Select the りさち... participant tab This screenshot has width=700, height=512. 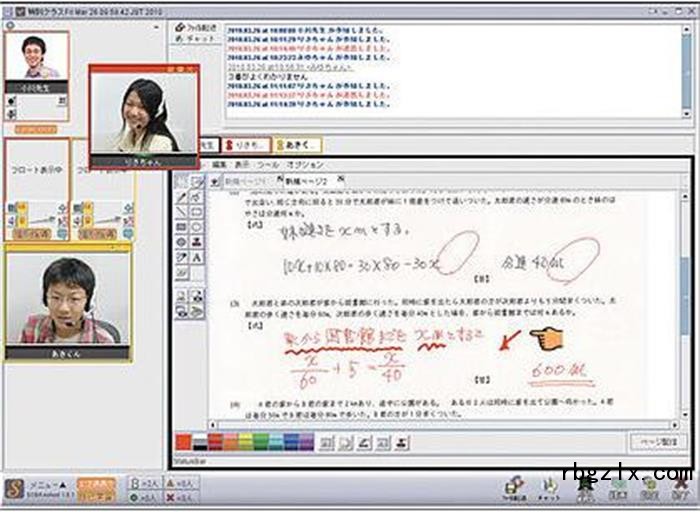tap(246, 145)
